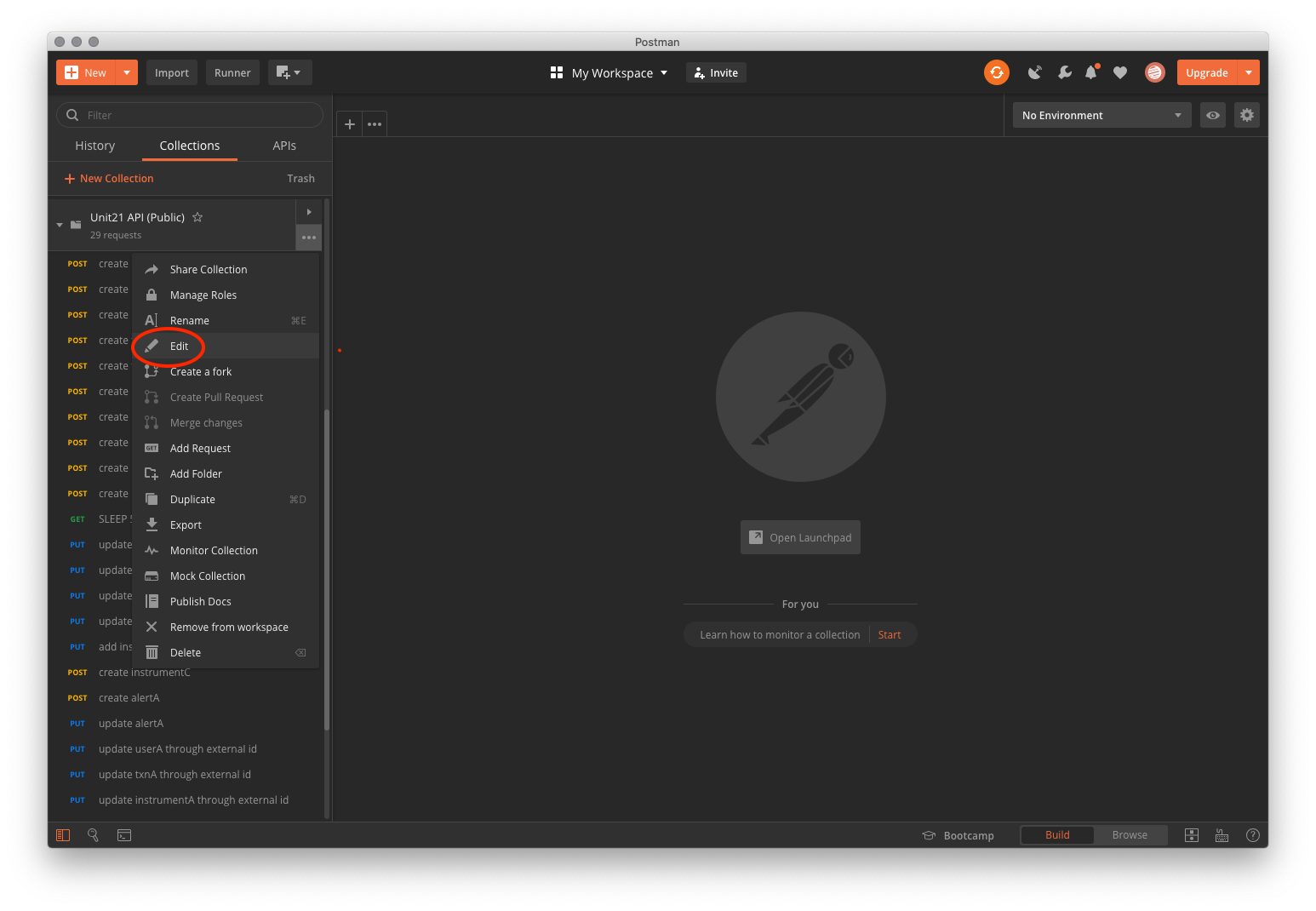The image size is (1316, 911).
Task: Select Create a fork
Action: point(226,371)
